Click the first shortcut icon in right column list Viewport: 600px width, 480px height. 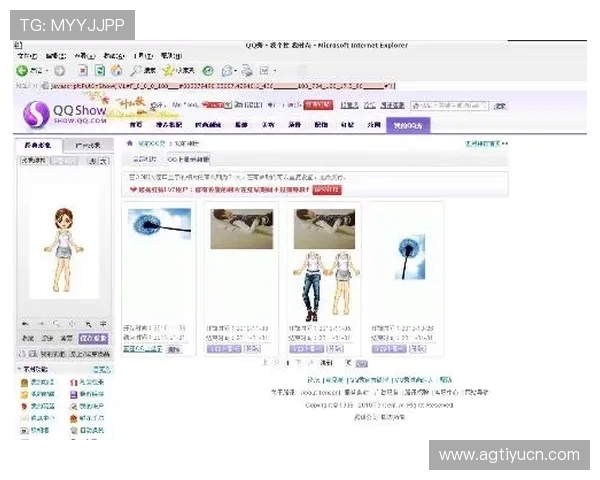click(x=74, y=382)
